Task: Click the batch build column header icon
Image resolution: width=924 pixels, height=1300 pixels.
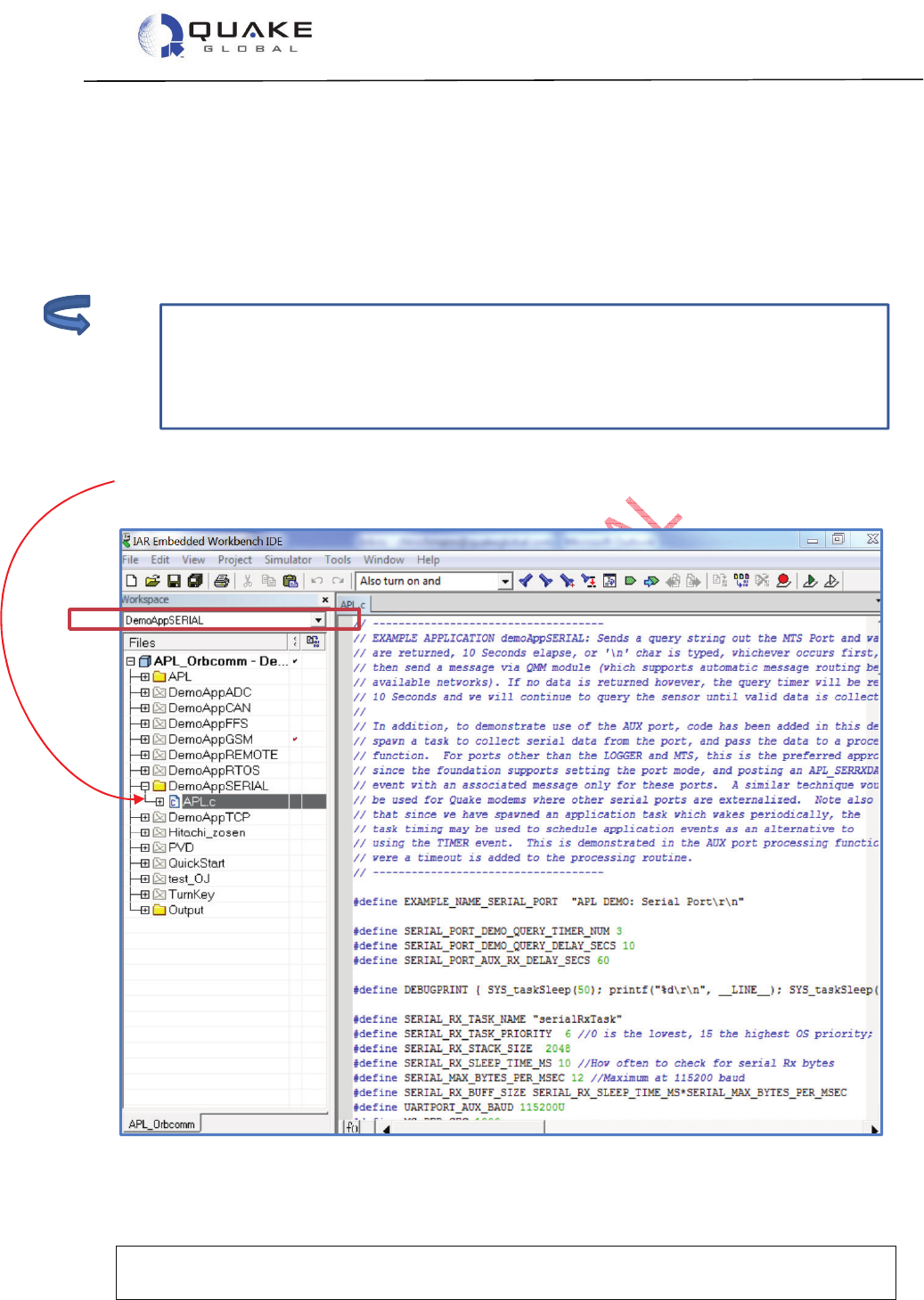Action: (x=313, y=642)
